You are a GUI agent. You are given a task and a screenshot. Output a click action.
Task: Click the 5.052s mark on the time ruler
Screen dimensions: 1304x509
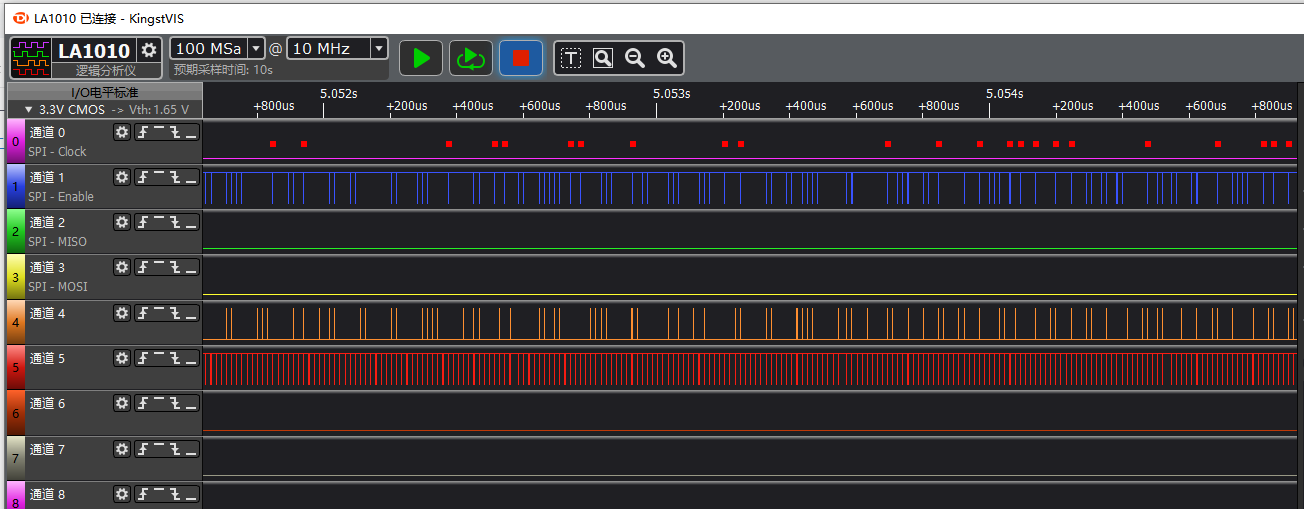click(338, 93)
